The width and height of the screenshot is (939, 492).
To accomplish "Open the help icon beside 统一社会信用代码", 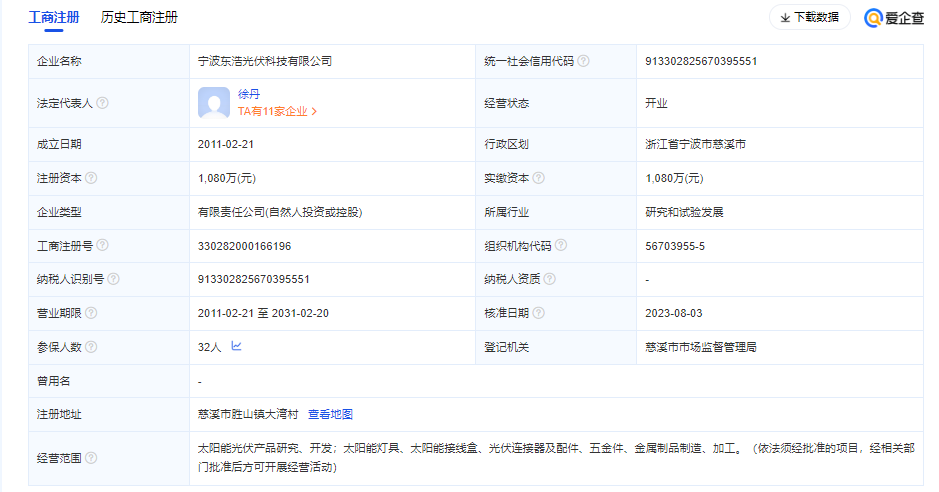I will (583, 61).
